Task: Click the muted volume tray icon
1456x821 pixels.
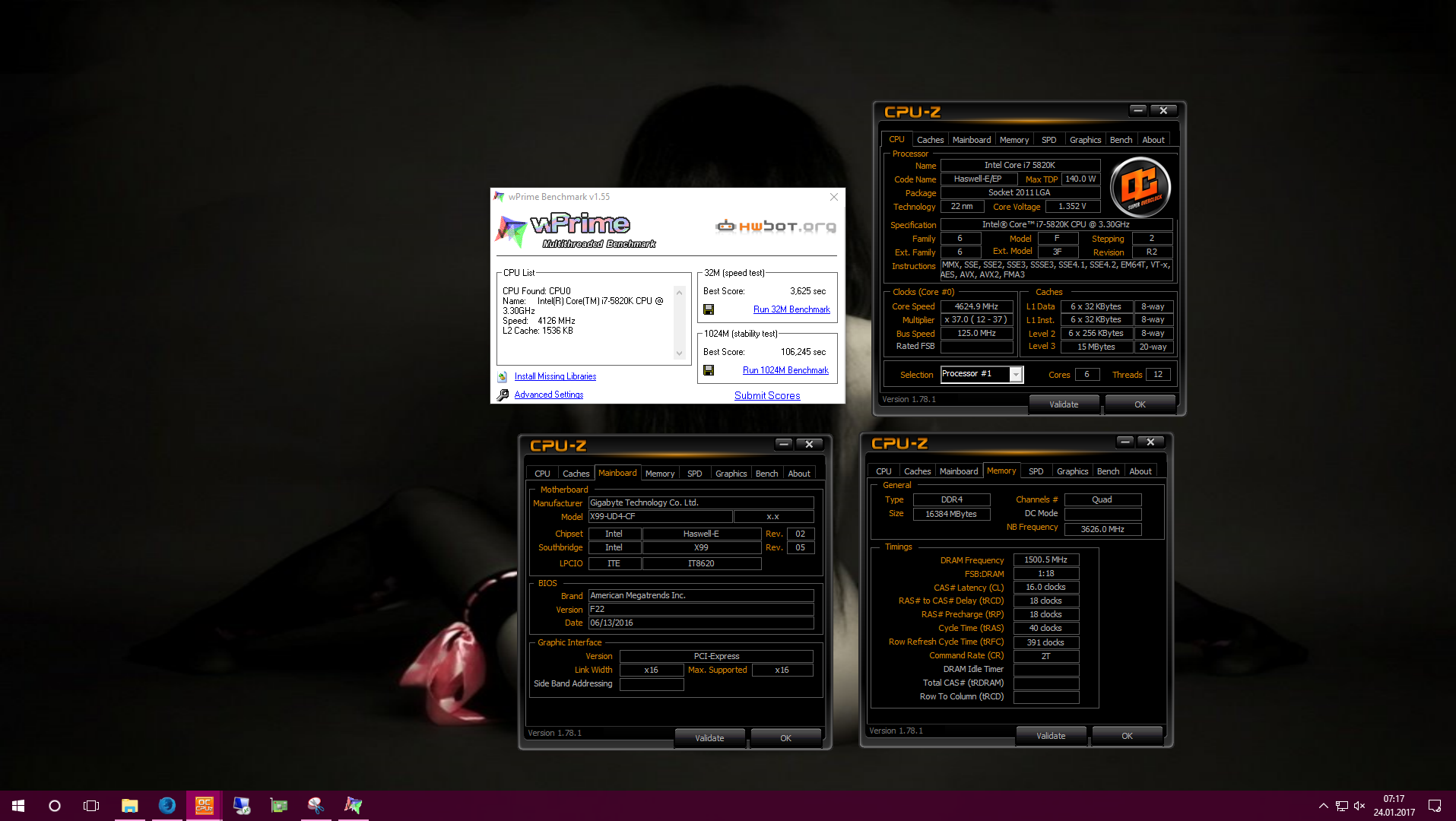Action: (x=1359, y=806)
